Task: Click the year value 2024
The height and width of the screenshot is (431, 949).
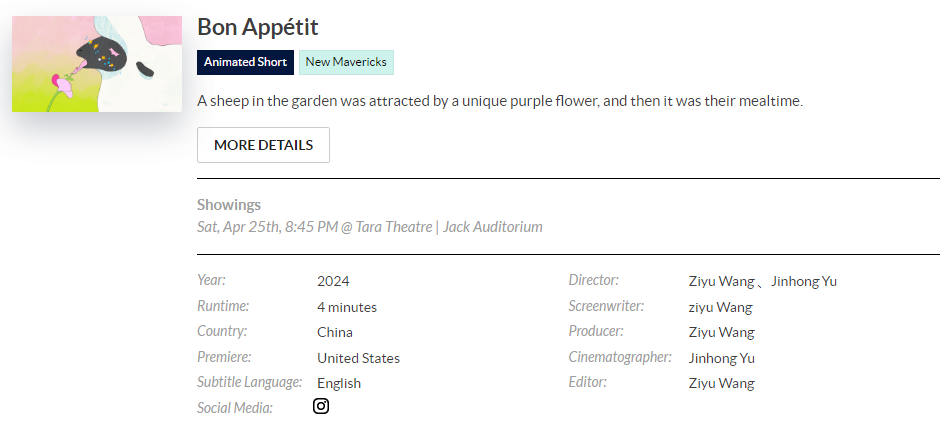Action: tap(333, 281)
